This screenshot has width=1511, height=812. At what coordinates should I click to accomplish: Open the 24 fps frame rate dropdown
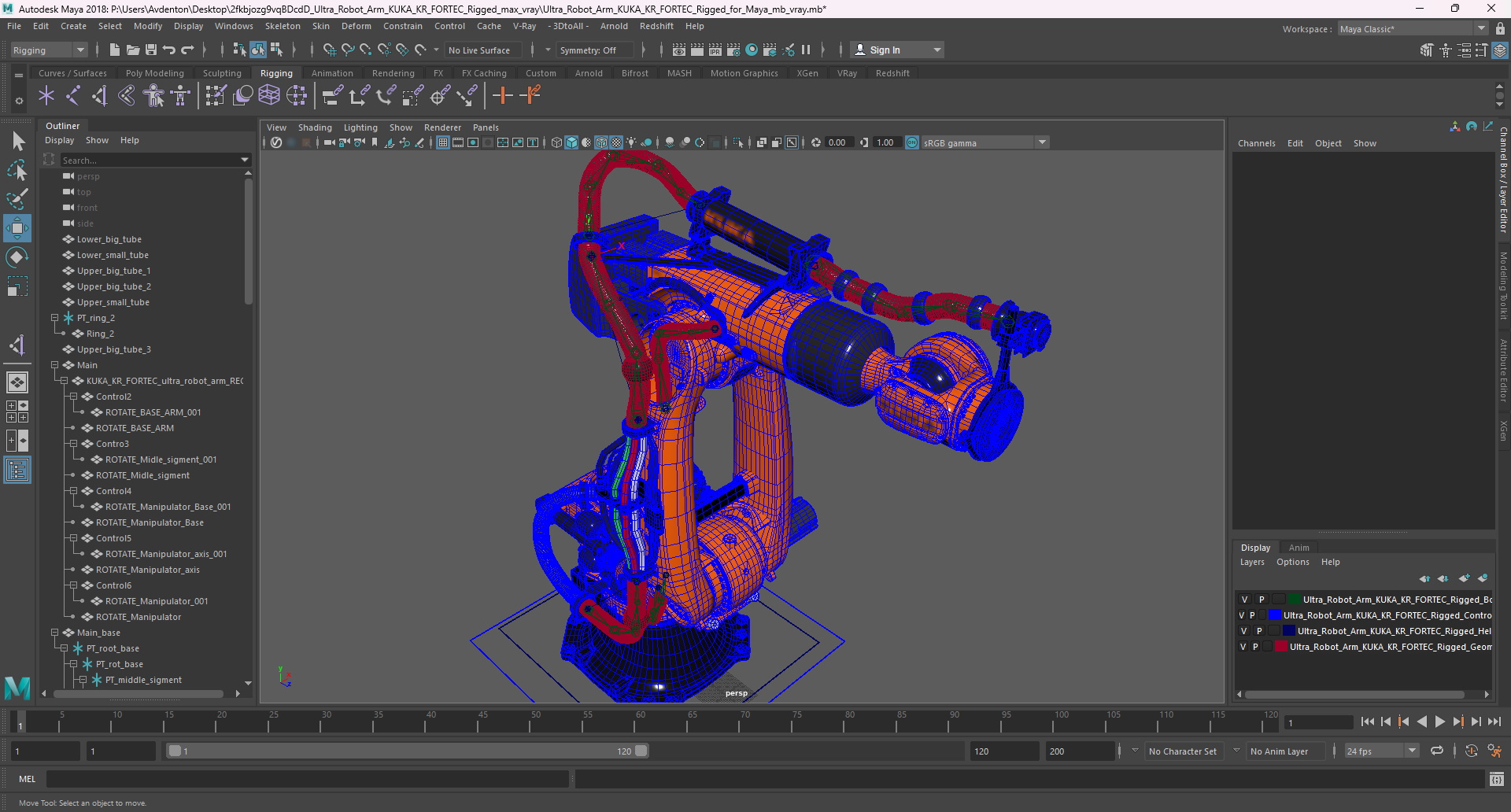click(x=1381, y=751)
